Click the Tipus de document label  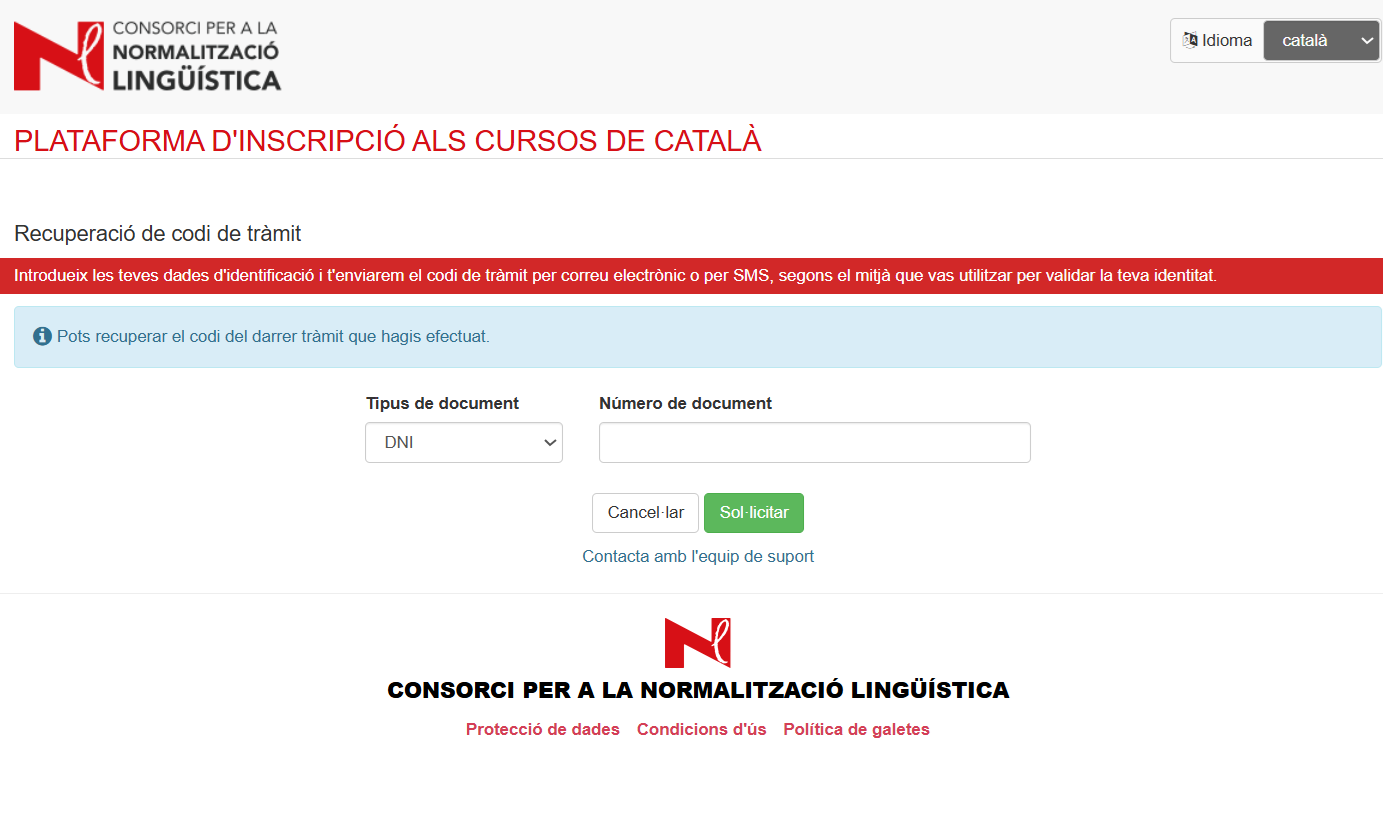(x=442, y=404)
